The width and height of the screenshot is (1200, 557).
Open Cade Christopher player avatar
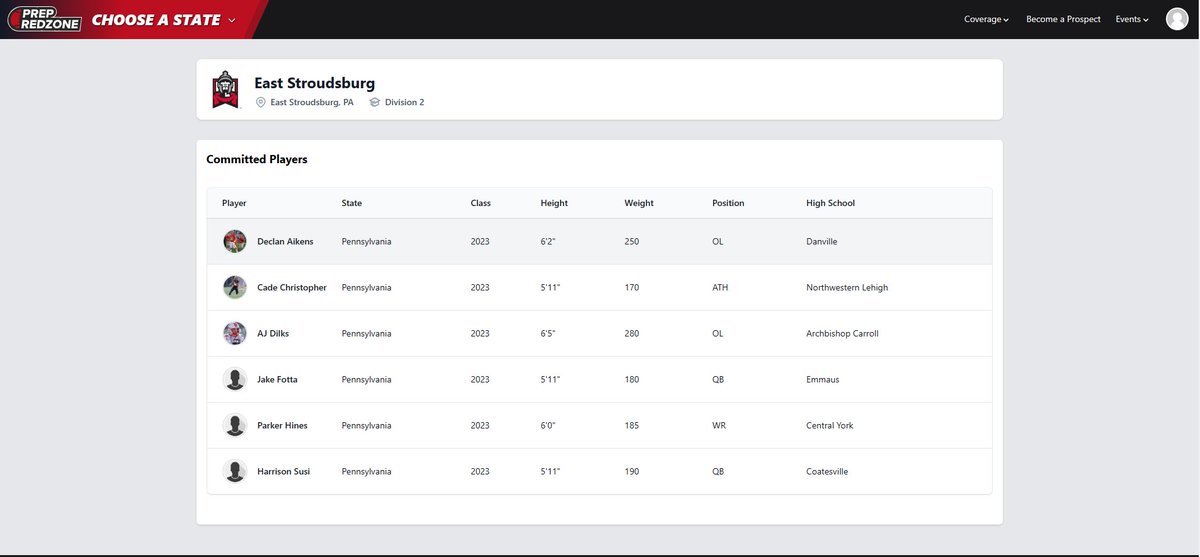coord(235,288)
